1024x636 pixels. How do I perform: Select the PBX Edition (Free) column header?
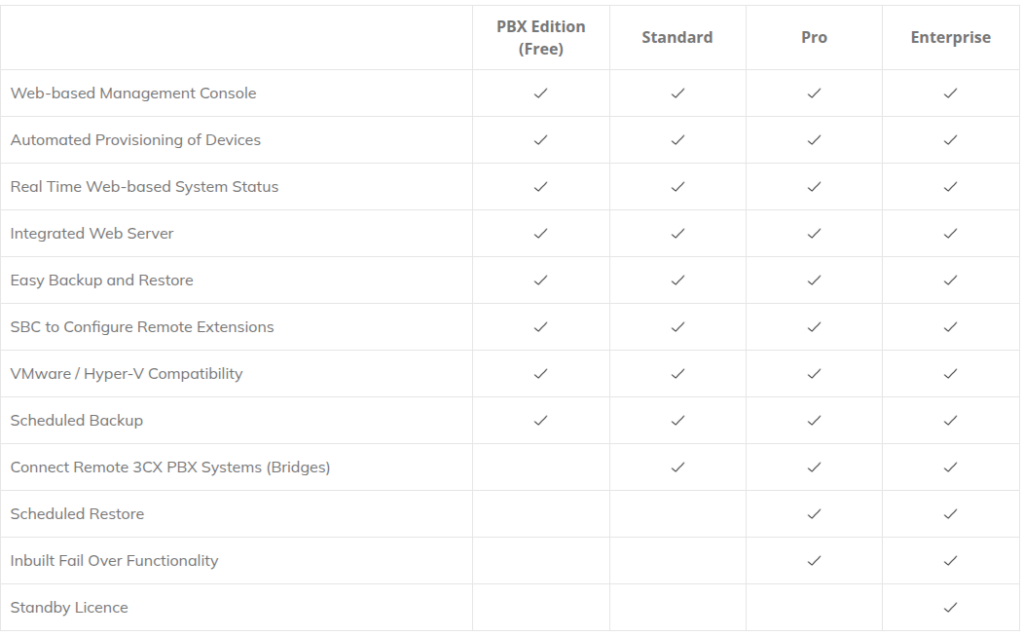click(541, 38)
